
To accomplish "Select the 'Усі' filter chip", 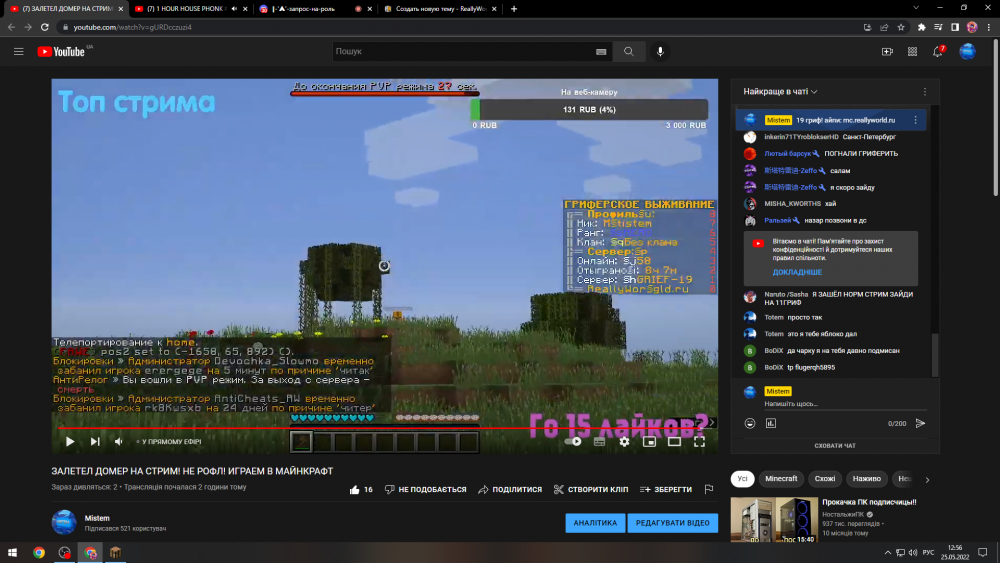I will (742, 479).
